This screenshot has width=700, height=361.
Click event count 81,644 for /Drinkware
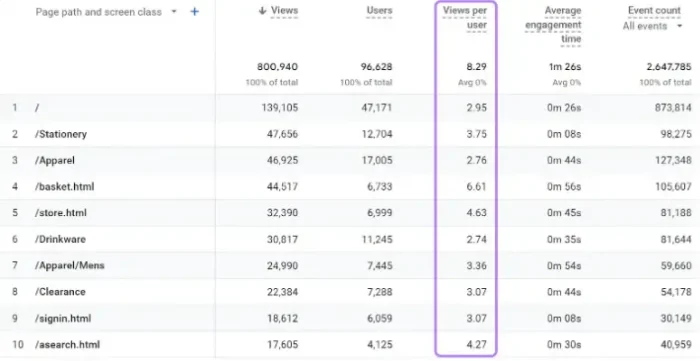676,239
